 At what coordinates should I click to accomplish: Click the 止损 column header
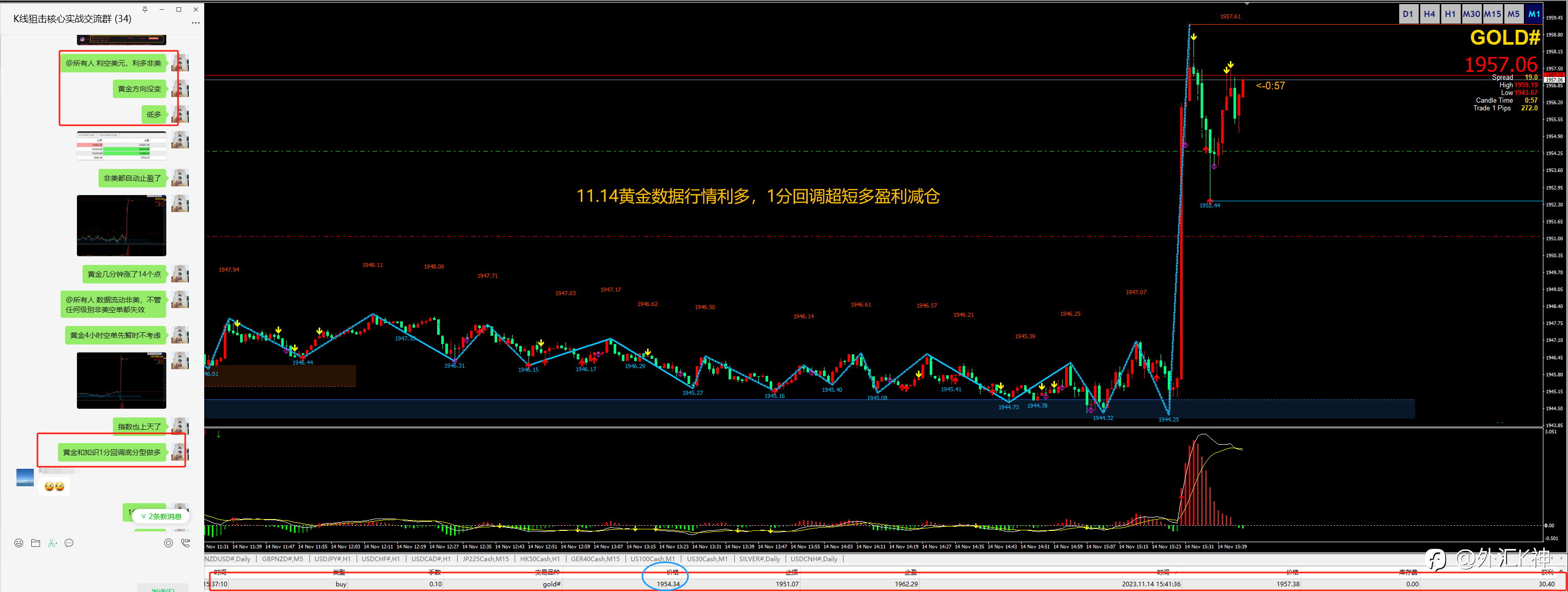click(x=791, y=572)
